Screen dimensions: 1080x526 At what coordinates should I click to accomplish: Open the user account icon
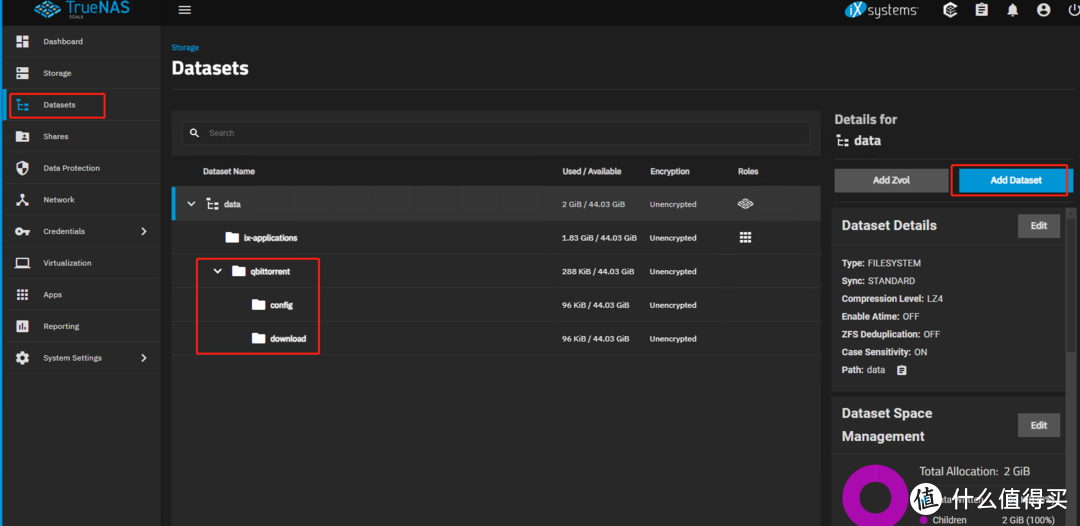[1044, 10]
